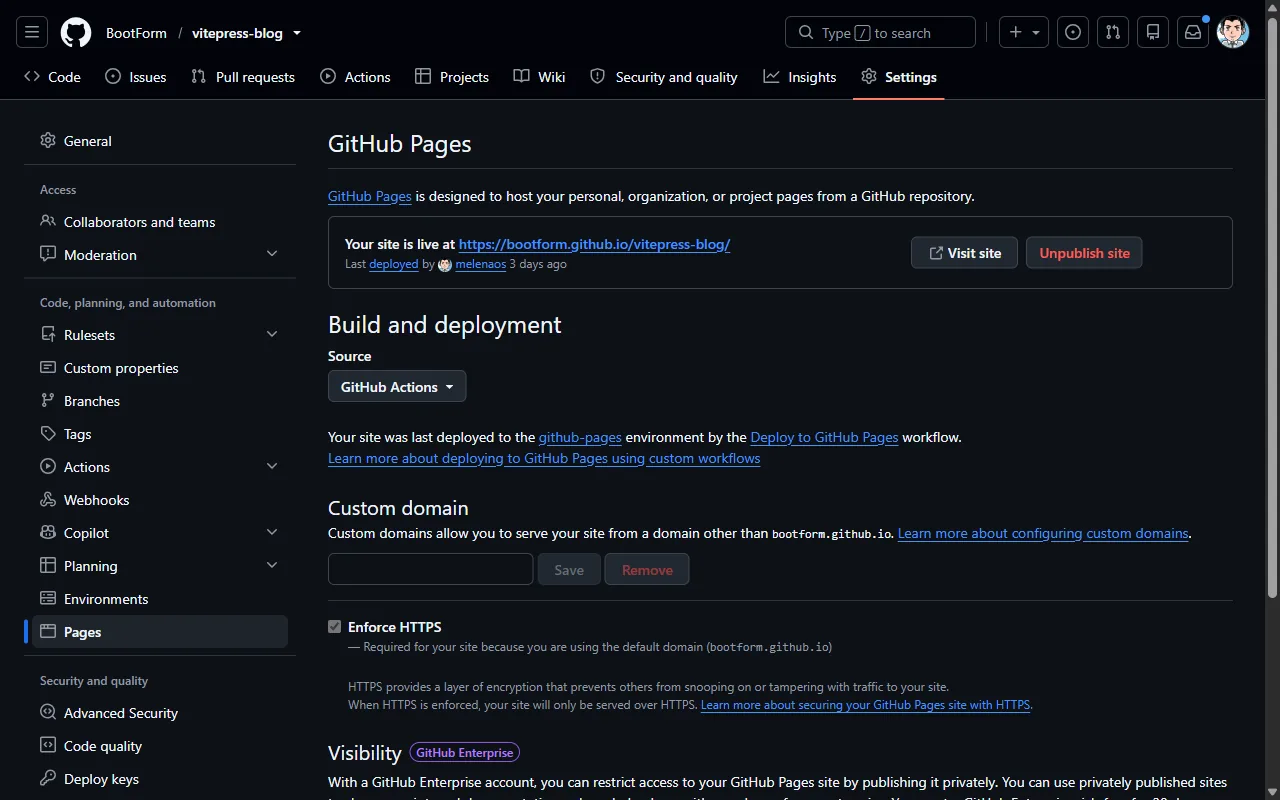Image resolution: width=1280 pixels, height=800 pixels.
Task: Open the user profile avatar menu
Action: (x=1233, y=32)
